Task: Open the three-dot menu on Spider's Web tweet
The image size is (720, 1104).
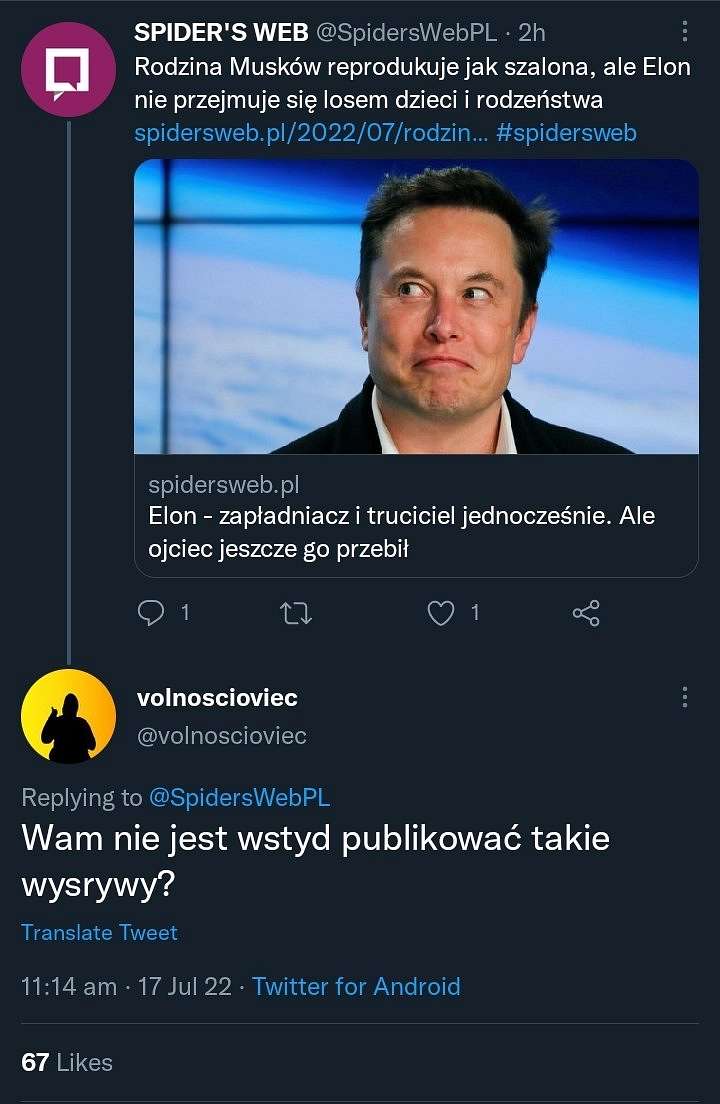Action: [x=685, y=31]
